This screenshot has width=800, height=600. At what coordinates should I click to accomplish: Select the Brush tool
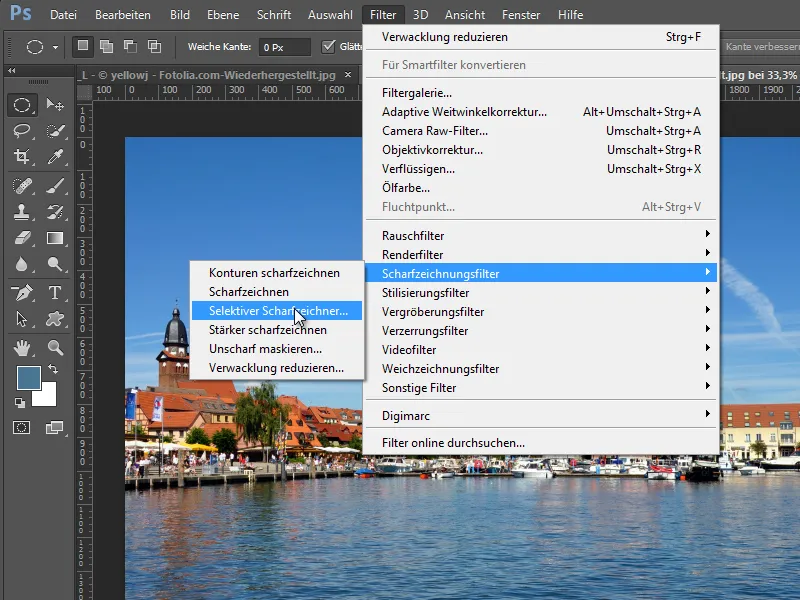[55, 186]
